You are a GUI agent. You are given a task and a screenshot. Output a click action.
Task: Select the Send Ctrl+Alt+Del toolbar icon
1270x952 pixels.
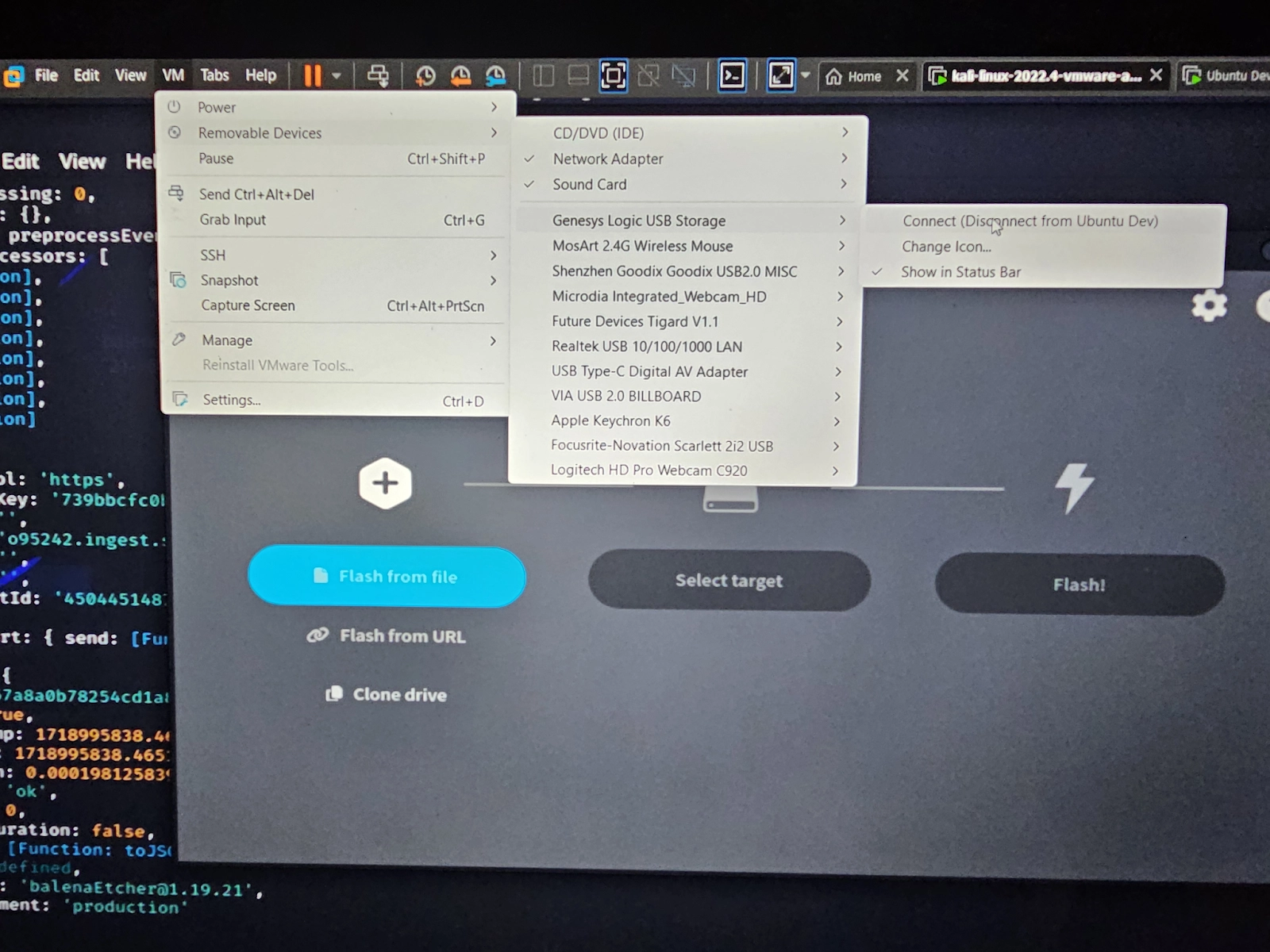tap(379, 75)
